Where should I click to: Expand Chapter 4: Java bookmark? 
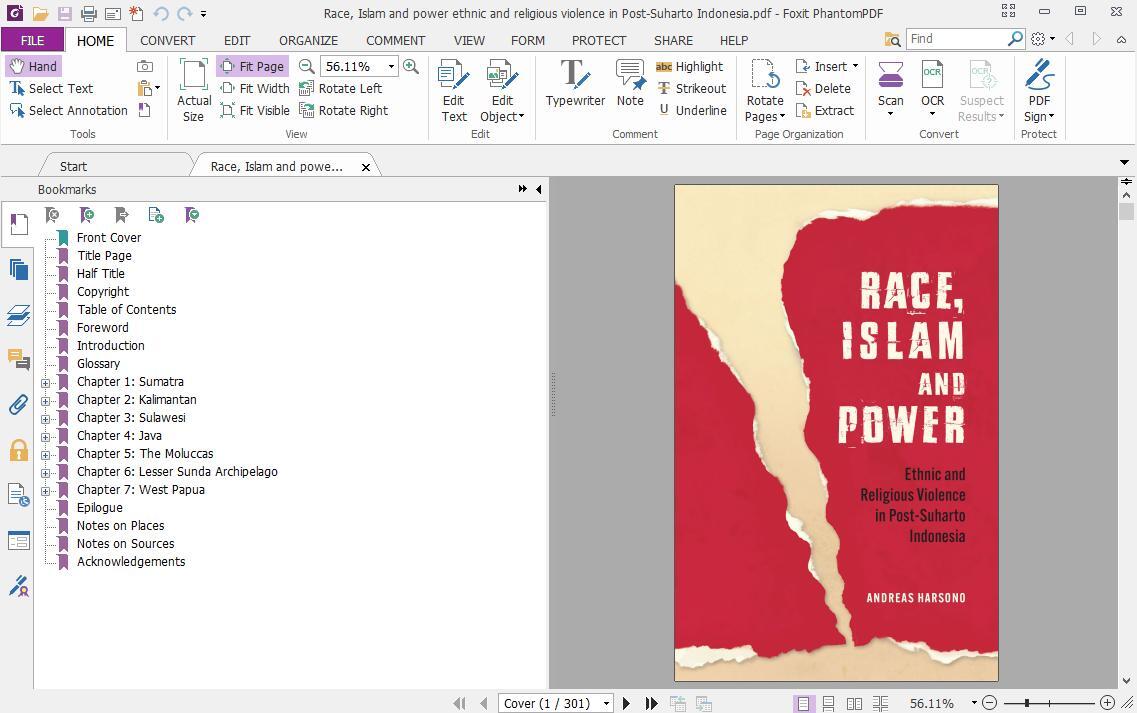(x=46, y=437)
